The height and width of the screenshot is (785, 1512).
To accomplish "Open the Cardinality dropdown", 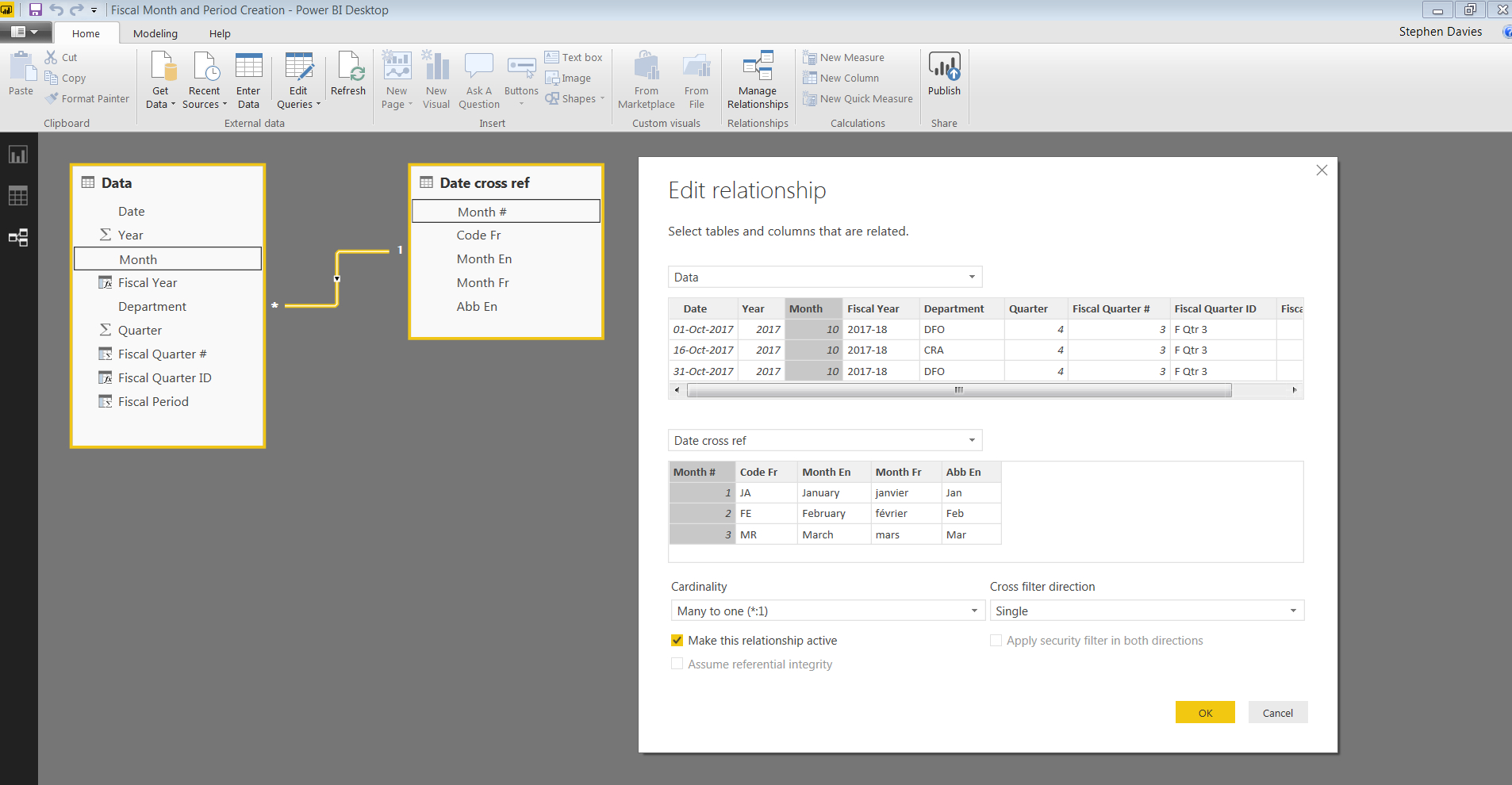I will (x=828, y=611).
